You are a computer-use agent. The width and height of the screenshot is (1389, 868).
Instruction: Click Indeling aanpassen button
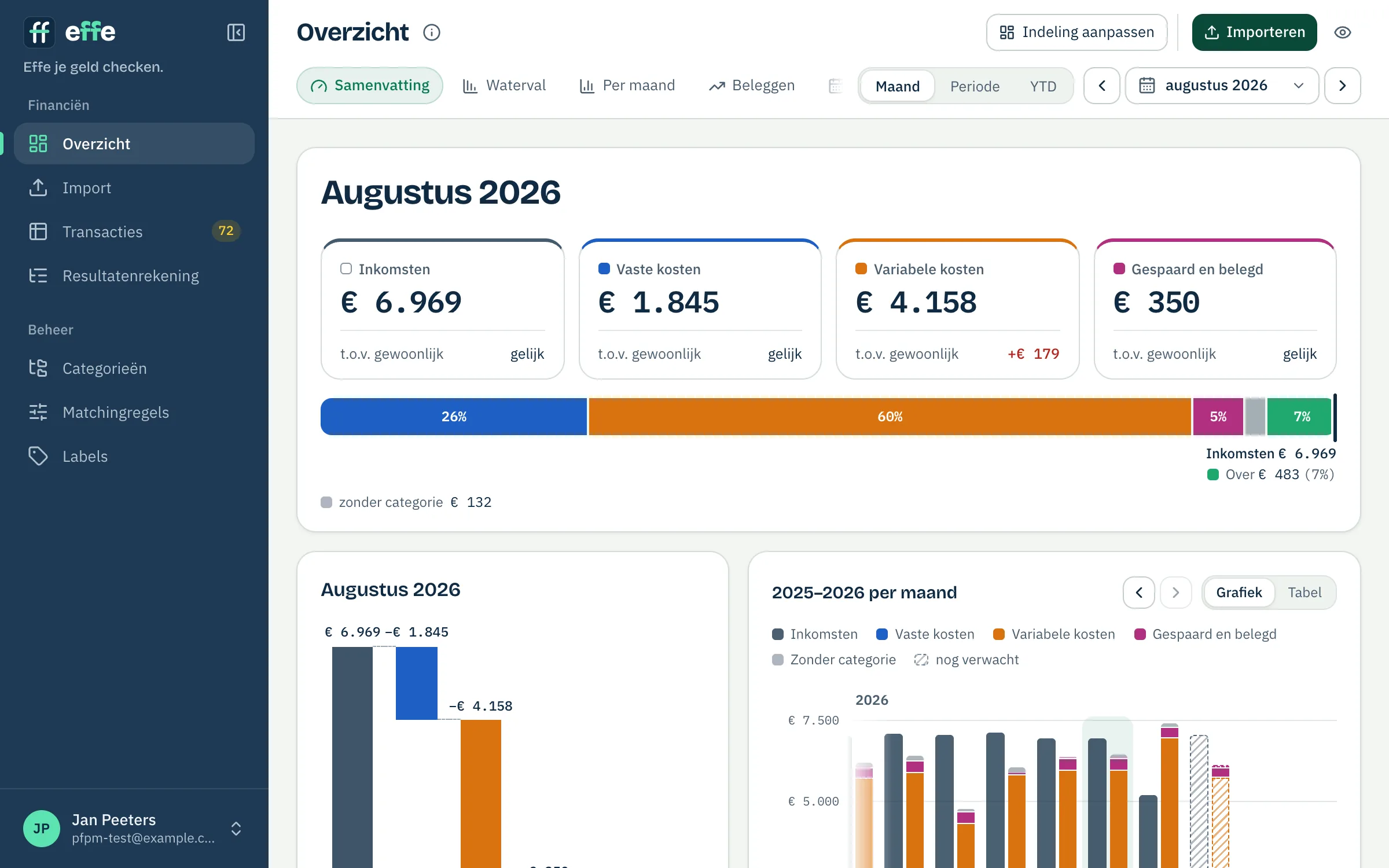[1077, 32]
